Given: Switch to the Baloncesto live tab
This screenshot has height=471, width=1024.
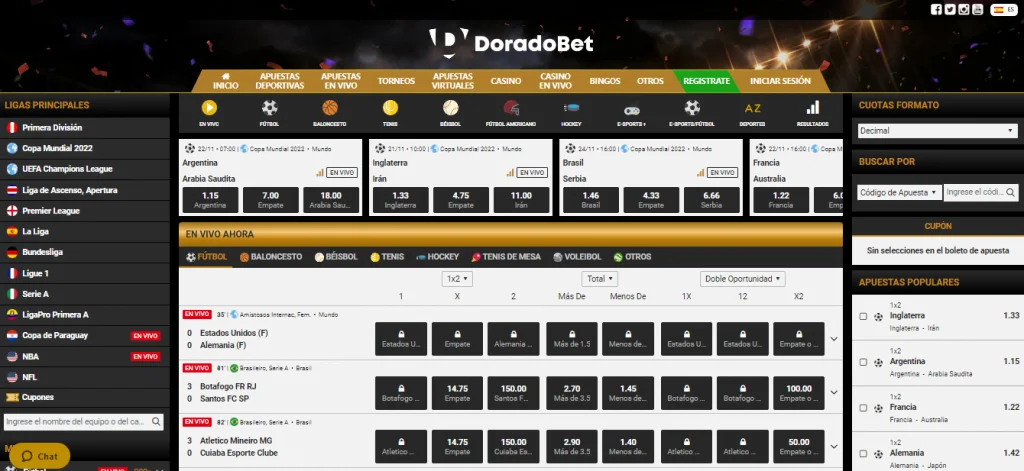Looking at the screenshot, I should (x=271, y=257).
